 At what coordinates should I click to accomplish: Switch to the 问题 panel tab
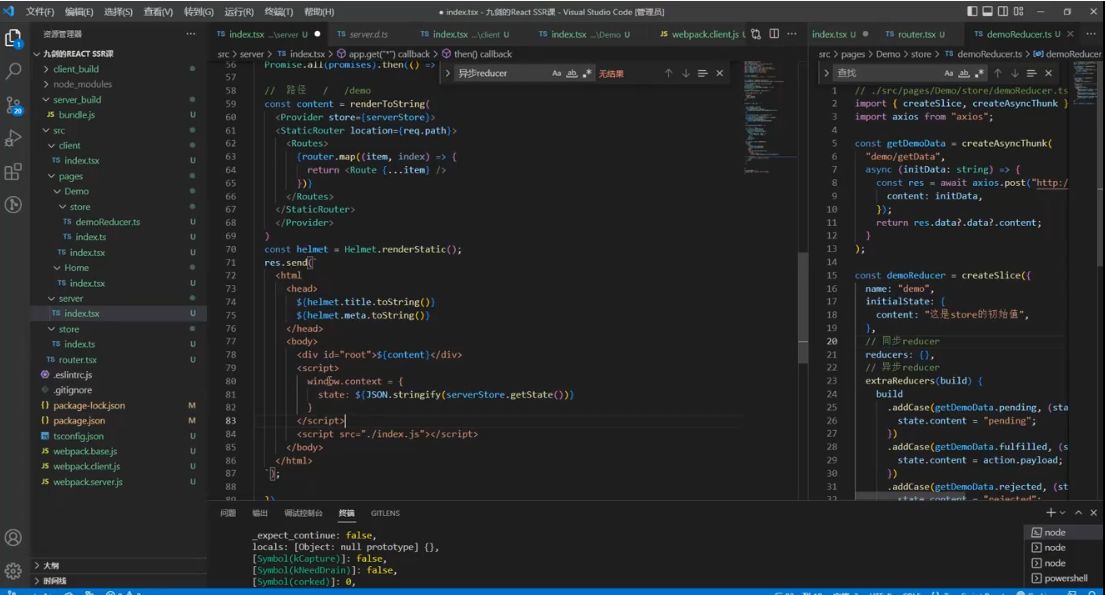(x=228, y=513)
